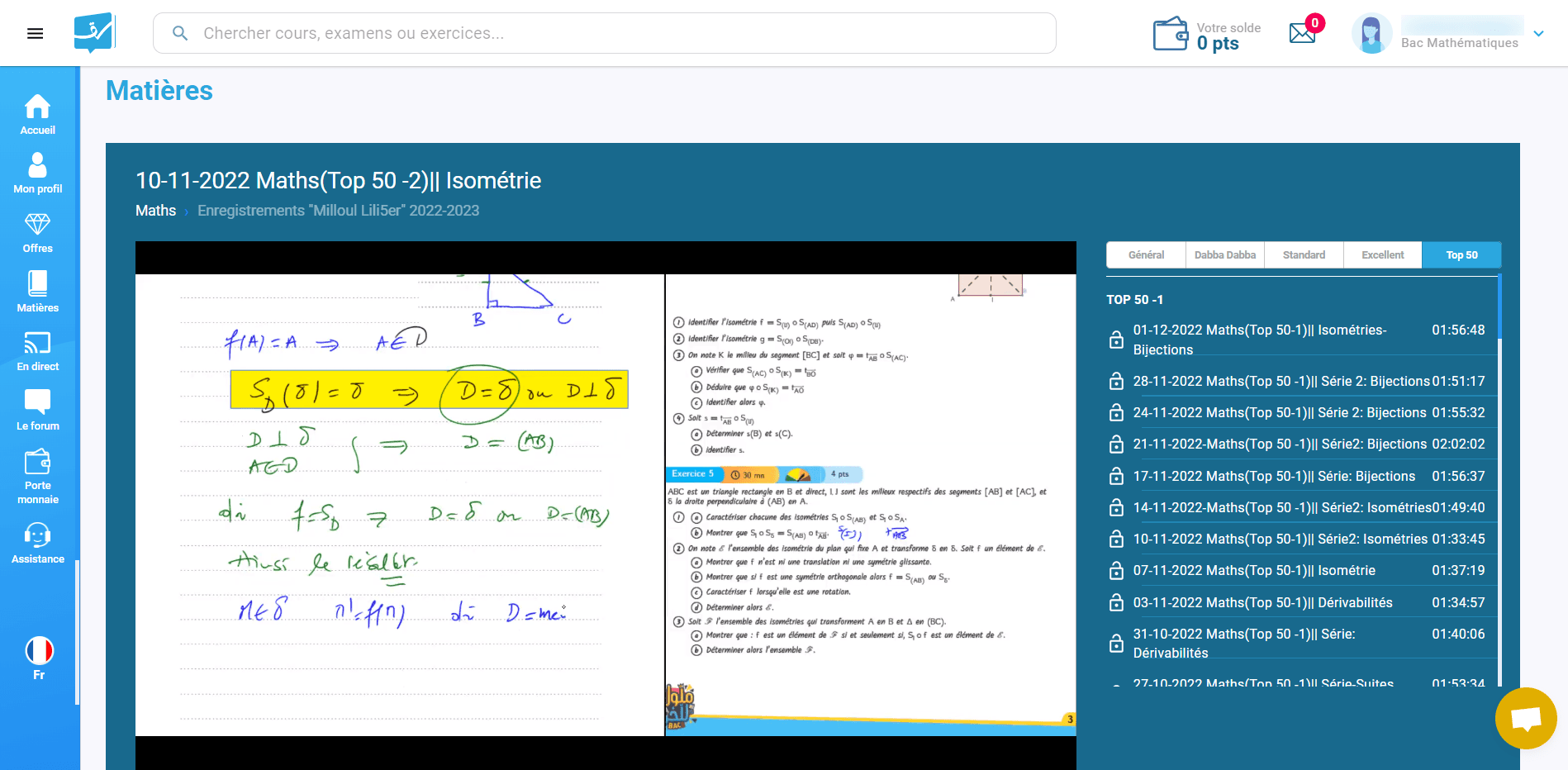1568x770 pixels.
Task: Click the Maths breadcrumb link
Action: pos(155,211)
